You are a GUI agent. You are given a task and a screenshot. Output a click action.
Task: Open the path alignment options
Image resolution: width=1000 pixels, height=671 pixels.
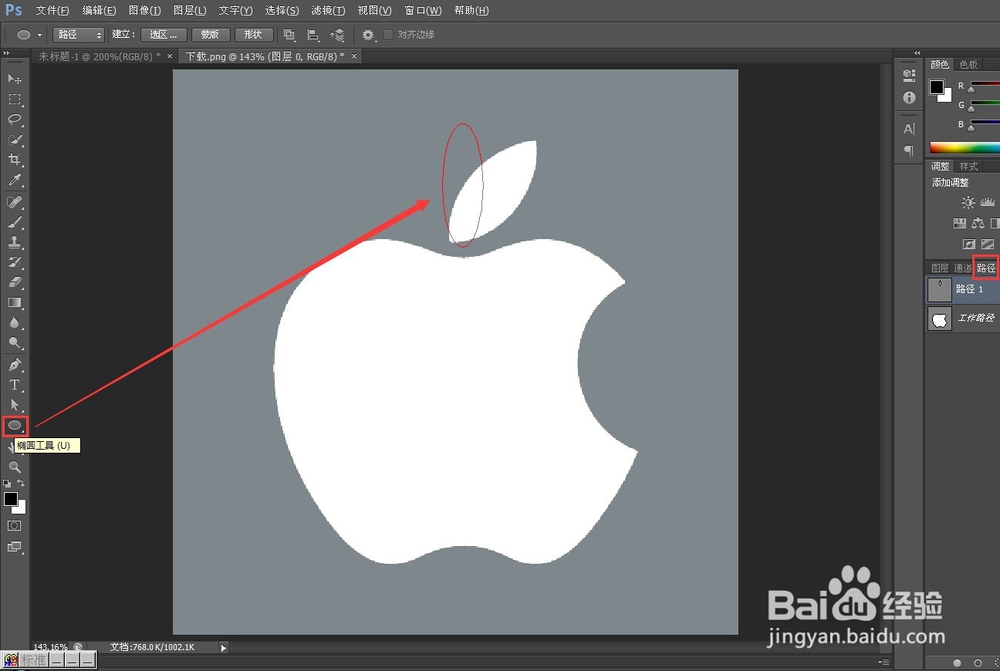pyautogui.click(x=313, y=34)
